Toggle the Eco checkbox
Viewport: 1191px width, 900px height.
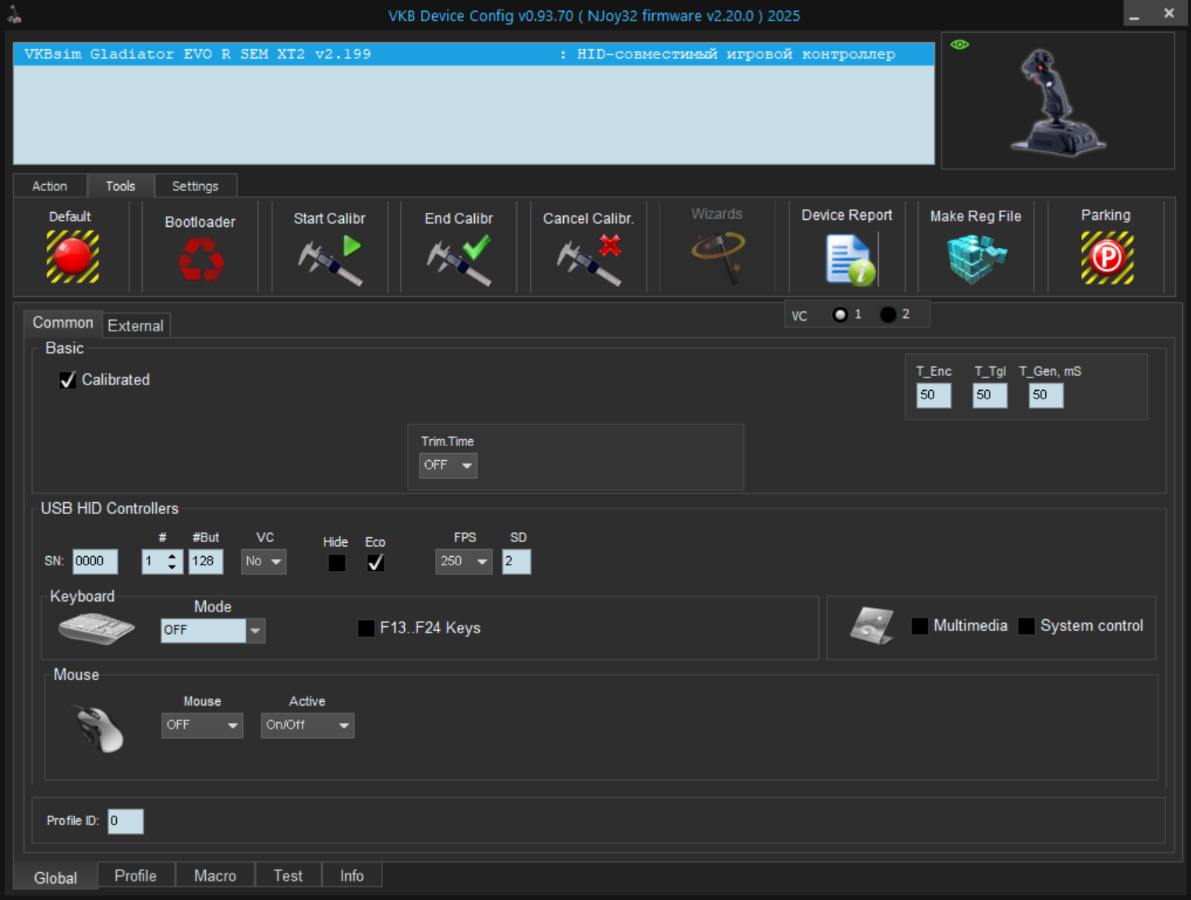(375, 563)
